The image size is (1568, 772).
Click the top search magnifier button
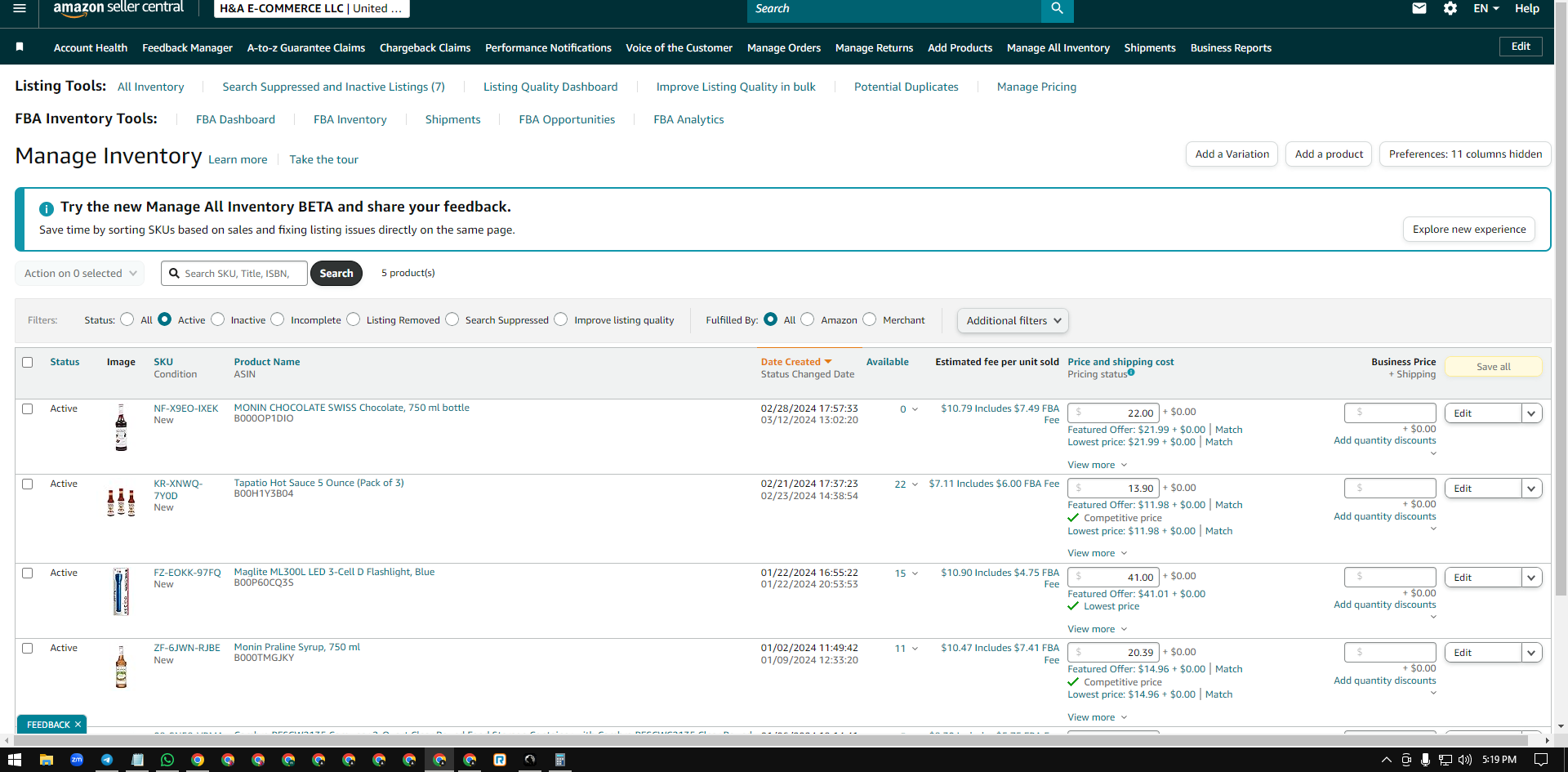coord(1057,9)
